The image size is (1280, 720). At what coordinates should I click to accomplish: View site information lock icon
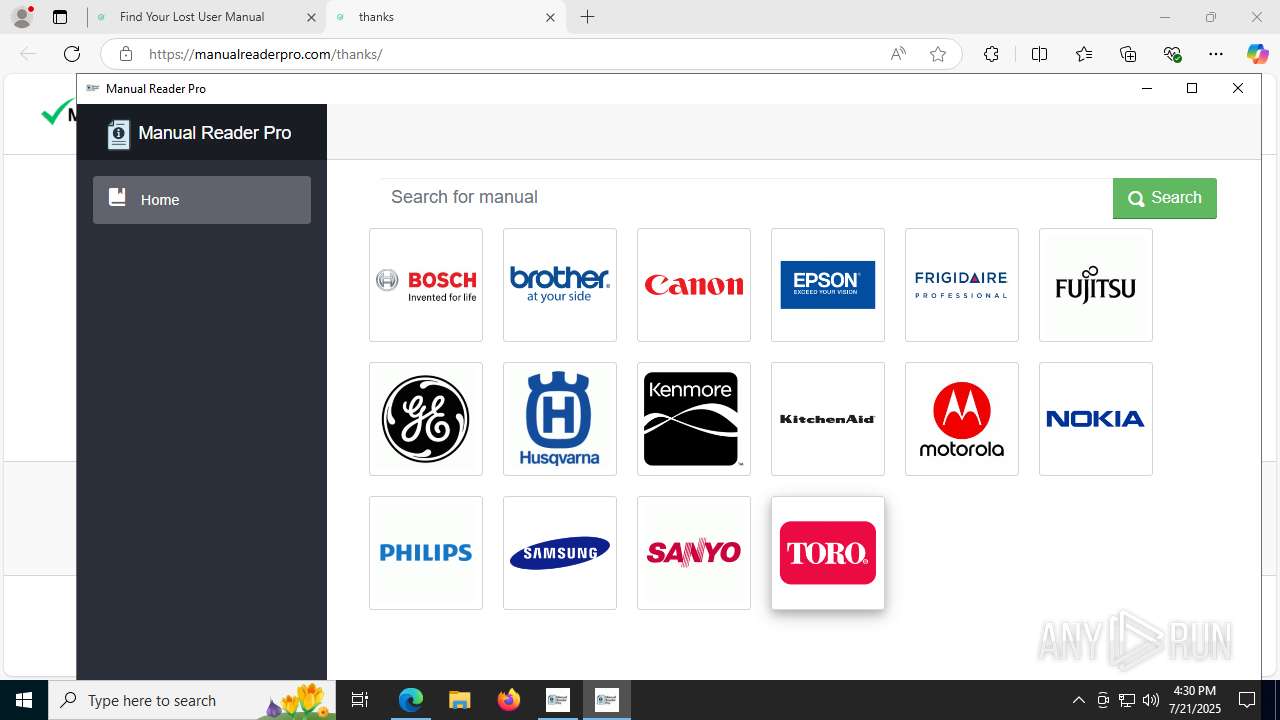click(x=125, y=54)
